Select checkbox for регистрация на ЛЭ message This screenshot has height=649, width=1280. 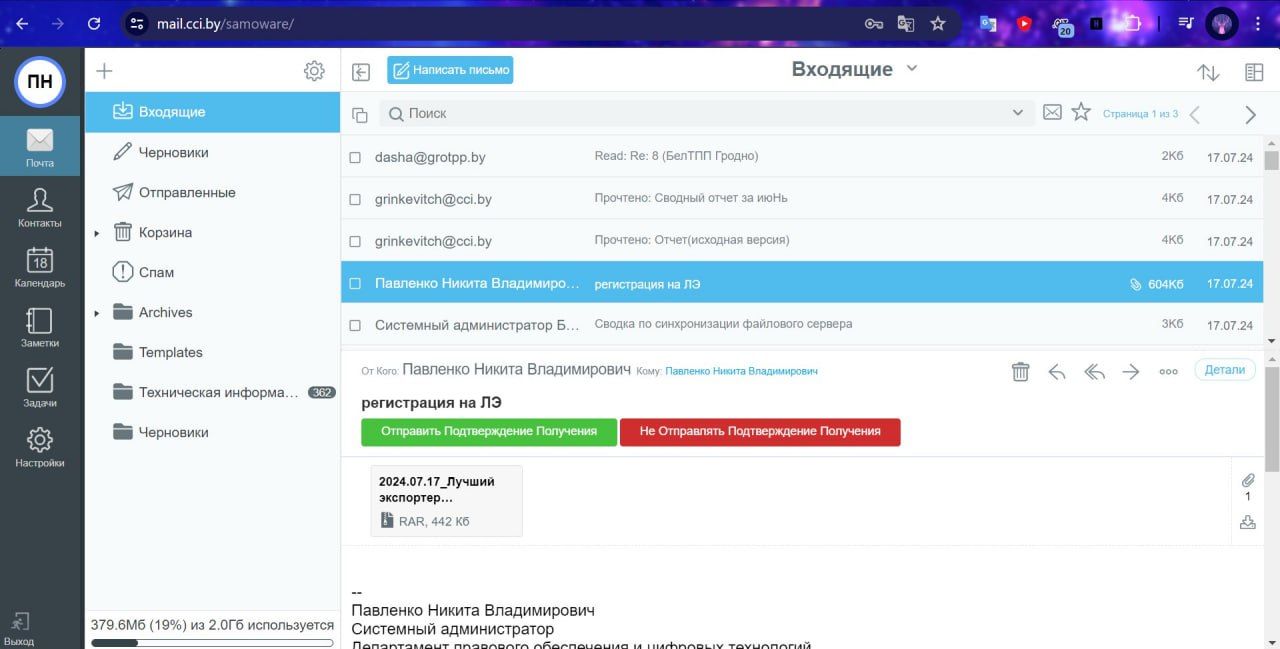tap(355, 284)
